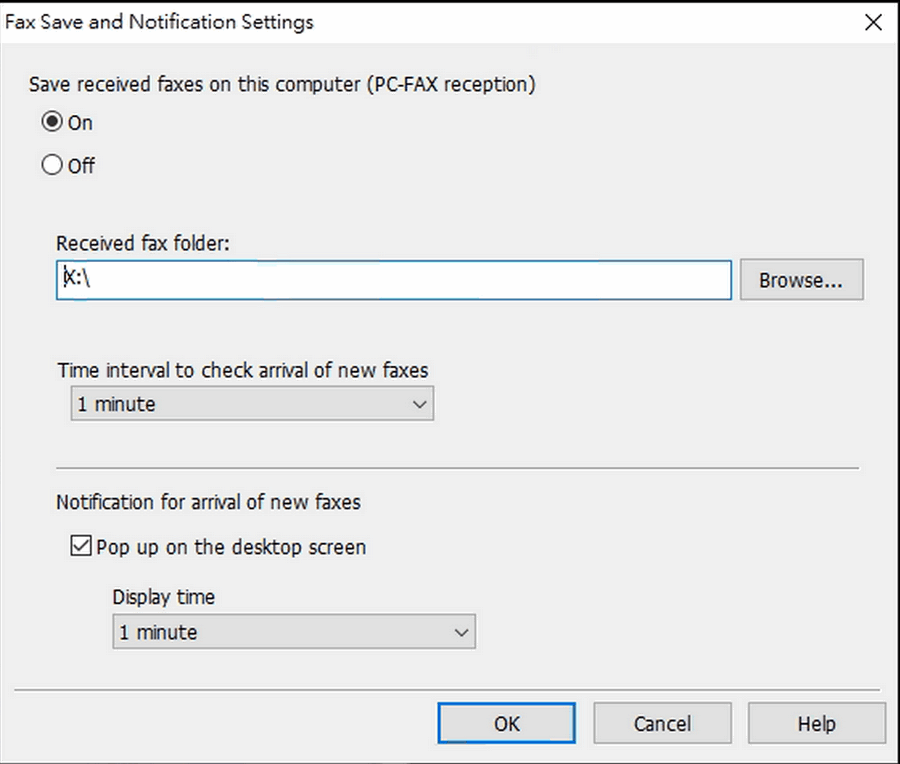The height and width of the screenshot is (764, 900).
Task: Click the "Save received faxes on this computer" heading
Action: click(282, 85)
